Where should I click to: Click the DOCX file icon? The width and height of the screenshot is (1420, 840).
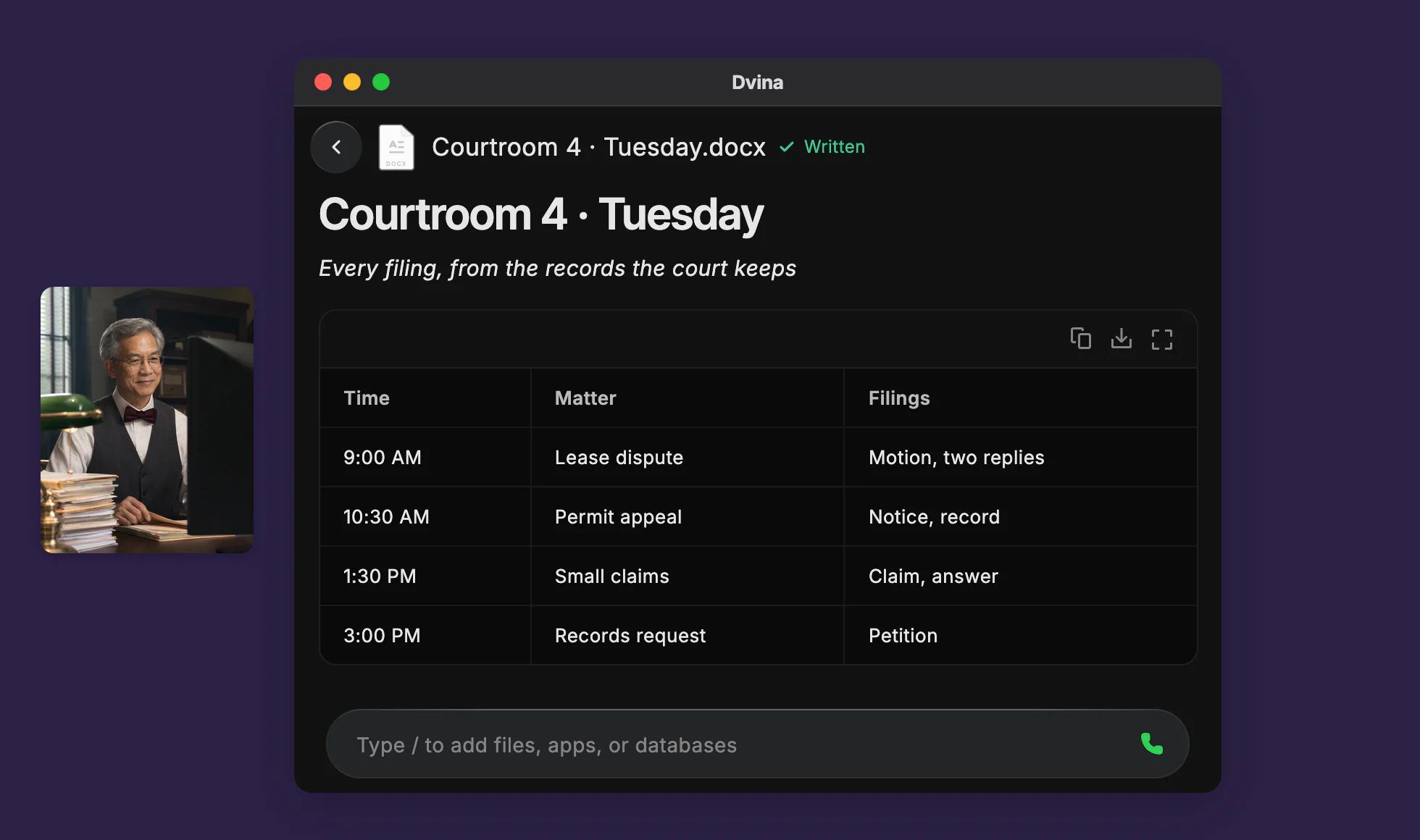(x=396, y=147)
